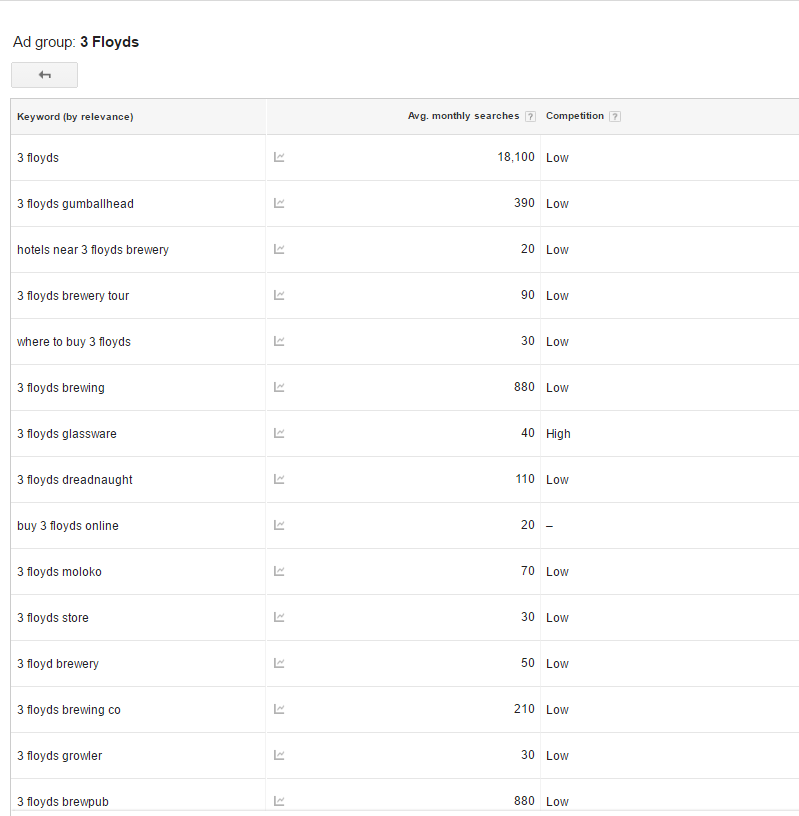
Task: Open trend chart for '3 floyds brewing co'
Action: coord(279,709)
